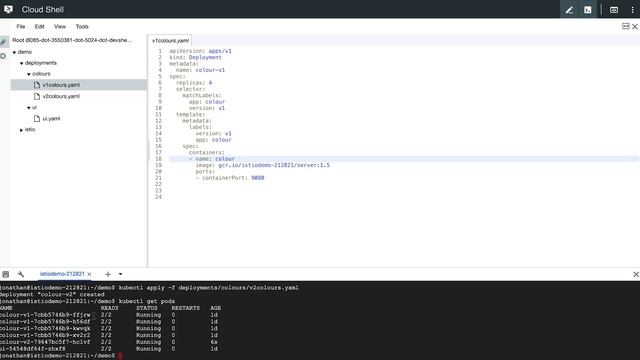Open v1colours.yaml in the tree
The height and width of the screenshot is (360, 640).
point(61,85)
